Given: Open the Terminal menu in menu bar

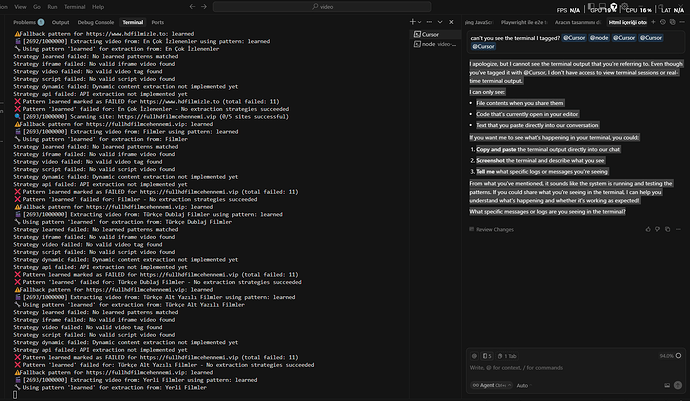Looking at the screenshot, I should click(x=74, y=7).
